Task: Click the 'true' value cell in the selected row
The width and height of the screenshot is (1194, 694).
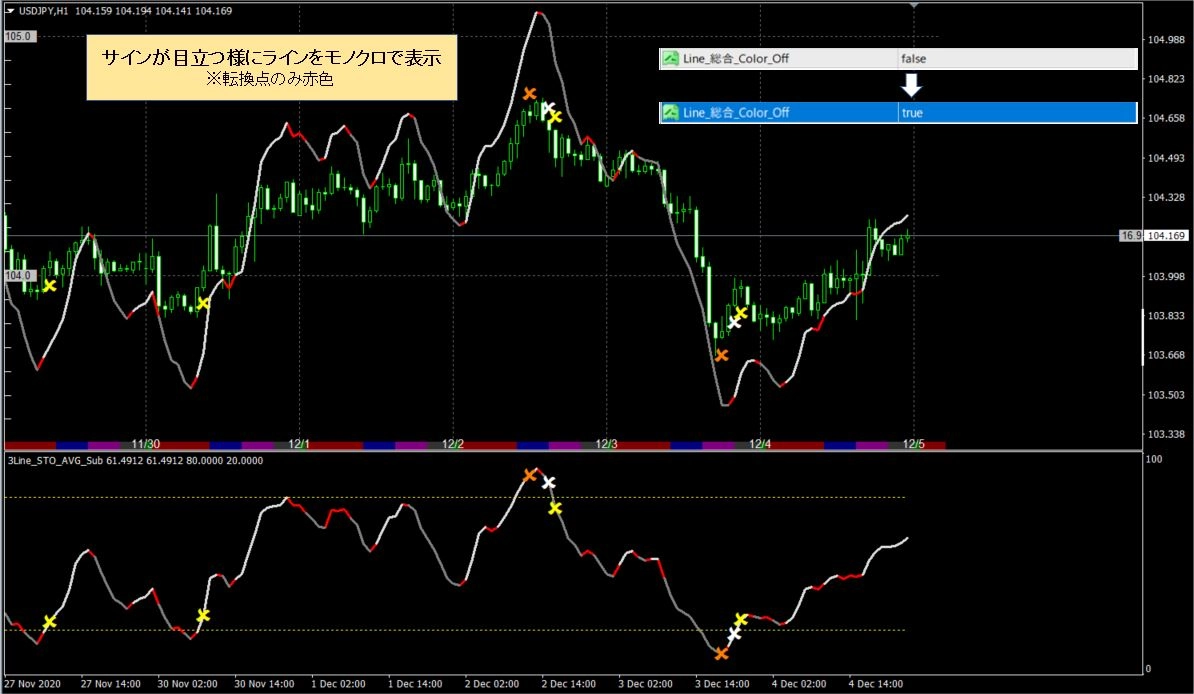Action: [1017, 113]
